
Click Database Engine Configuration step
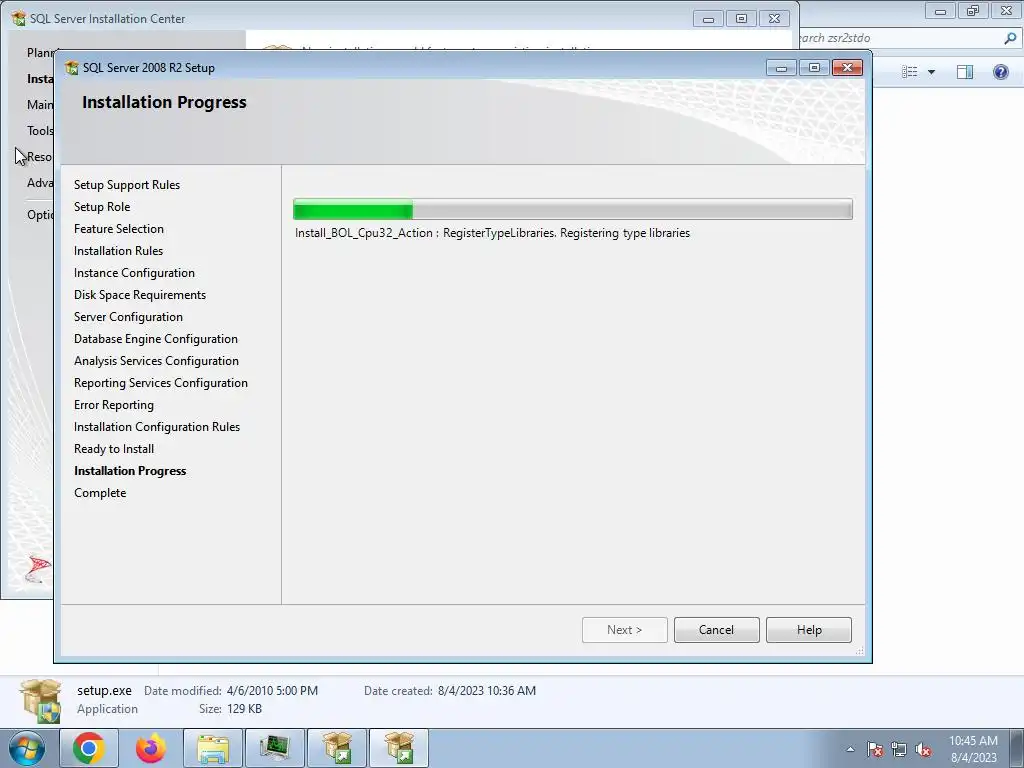pos(155,339)
